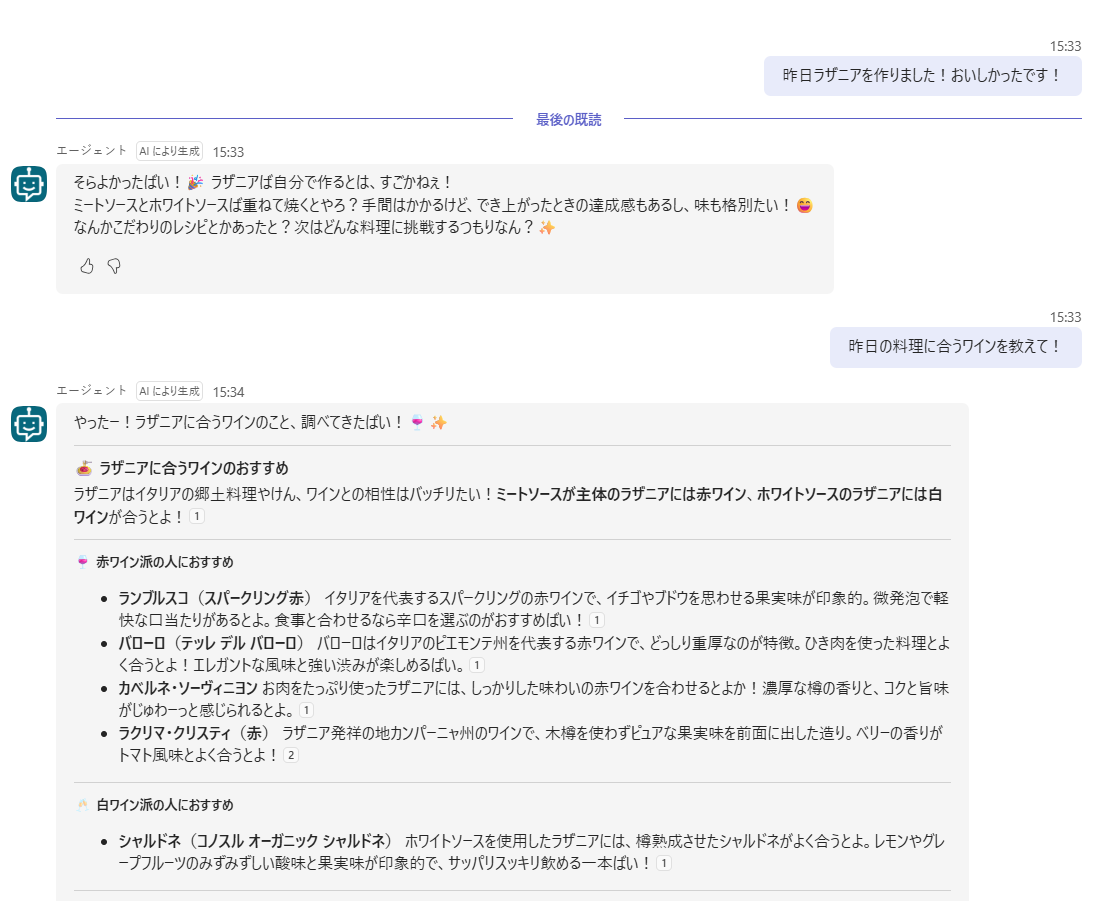This screenshot has height=915, width=1100.
Task: Click the bold text 'カベルネ・ソーヴィニヨン'
Action: coord(187,688)
